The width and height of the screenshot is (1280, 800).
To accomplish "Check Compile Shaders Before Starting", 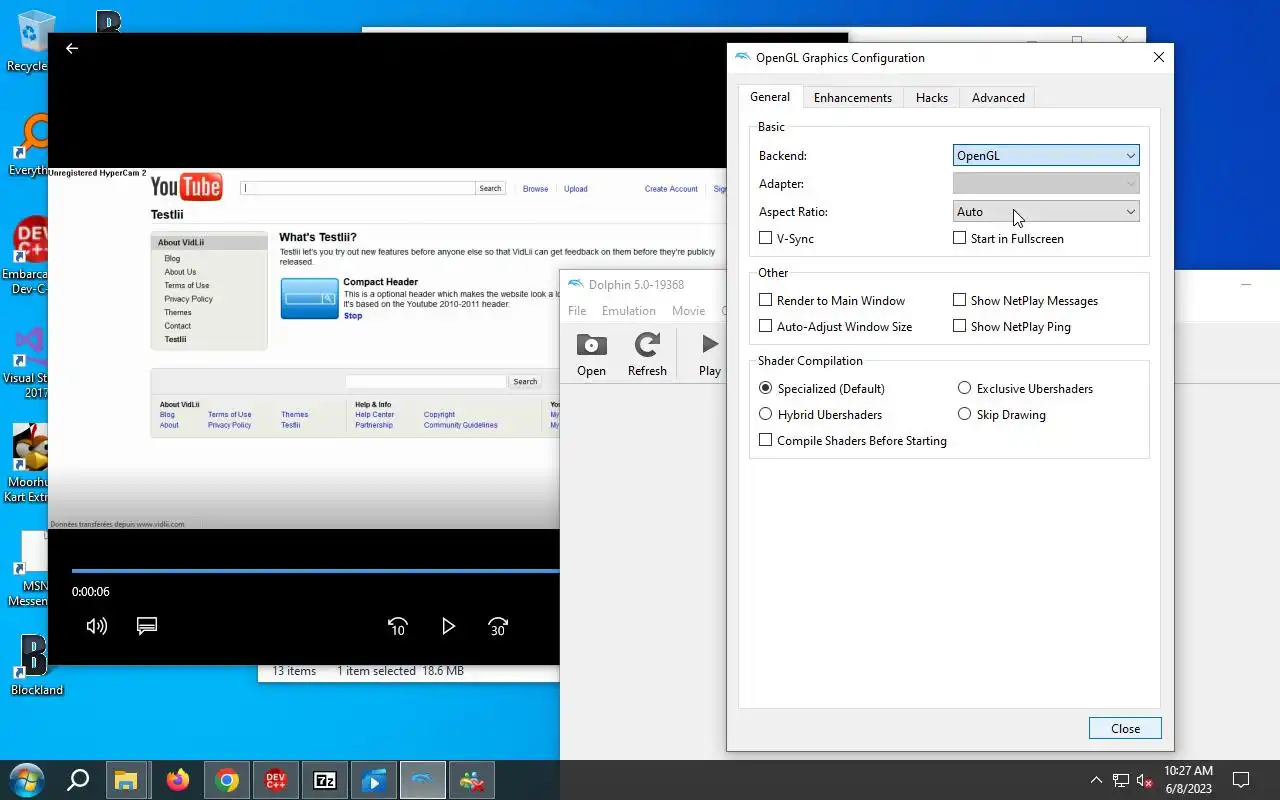I will tap(766, 440).
